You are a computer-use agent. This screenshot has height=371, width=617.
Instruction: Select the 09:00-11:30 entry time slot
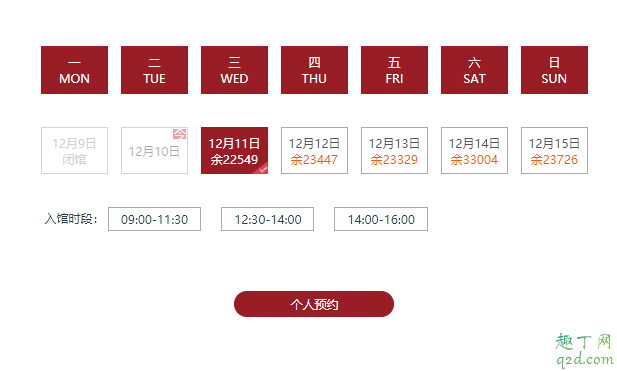click(154, 219)
